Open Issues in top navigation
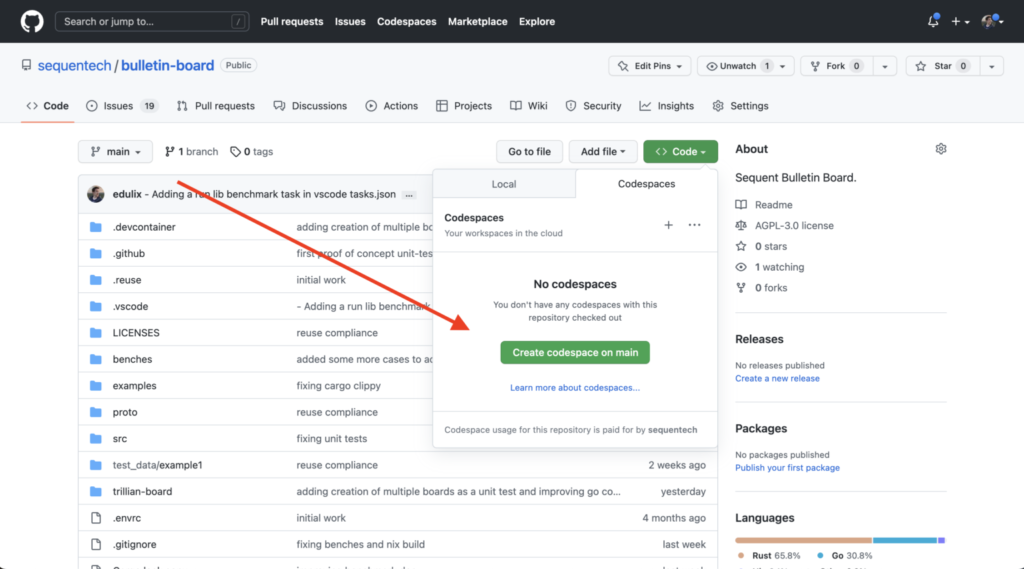Viewport: 1024px width, 569px height. (x=350, y=22)
